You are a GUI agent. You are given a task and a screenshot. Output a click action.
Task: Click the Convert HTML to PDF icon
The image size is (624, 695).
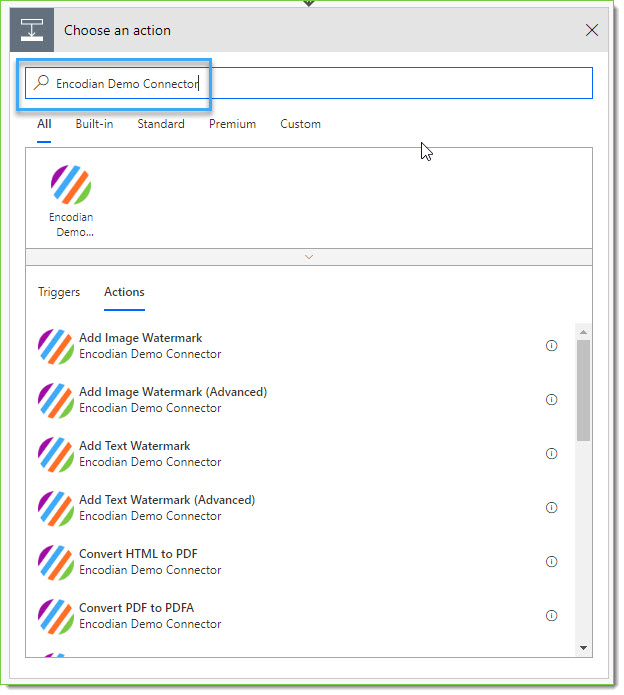click(x=56, y=562)
